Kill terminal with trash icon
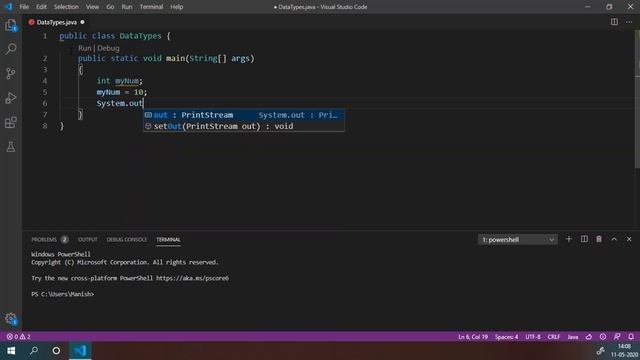This screenshot has width=640, height=360. coord(599,239)
